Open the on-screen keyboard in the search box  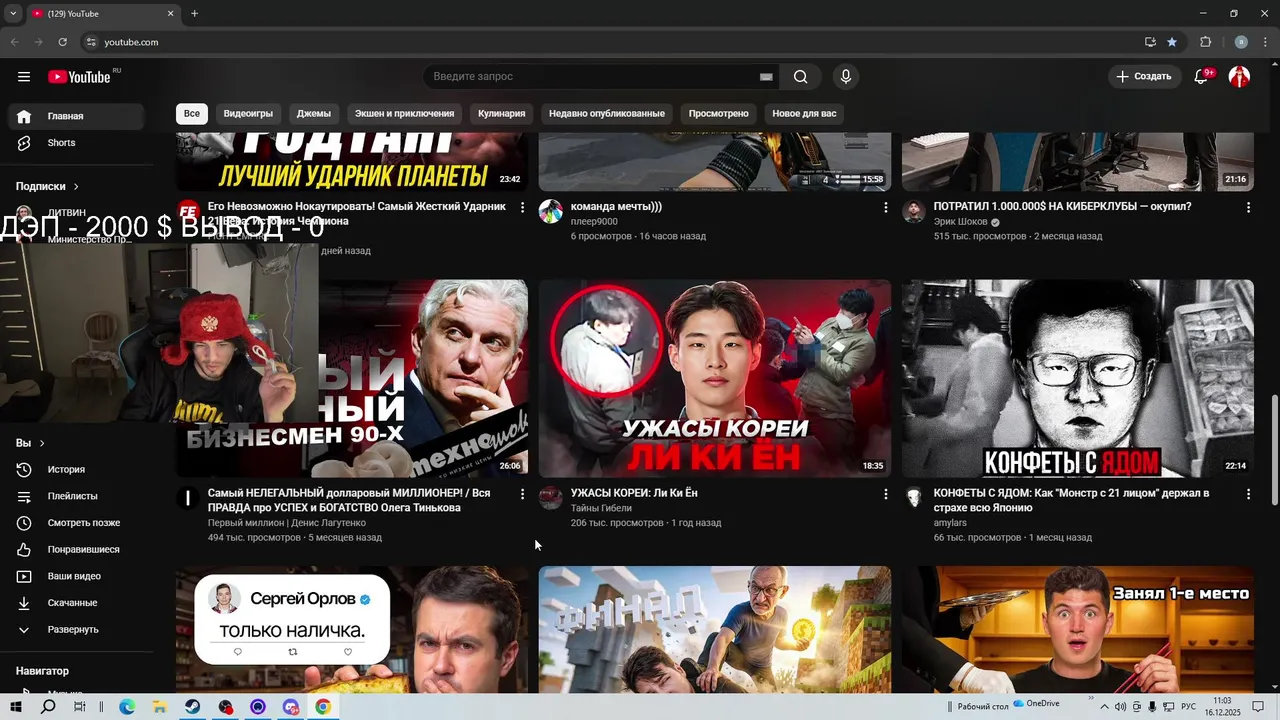coord(766,77)
